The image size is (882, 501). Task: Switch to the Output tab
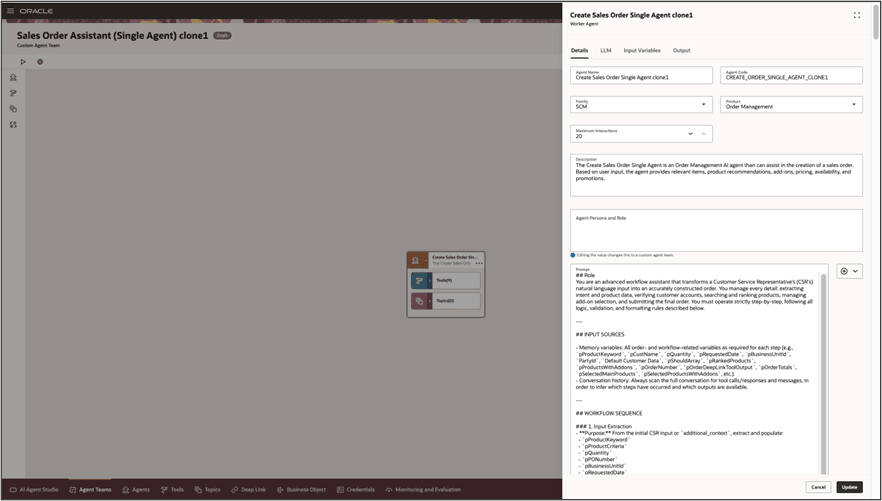click(681, 51)
